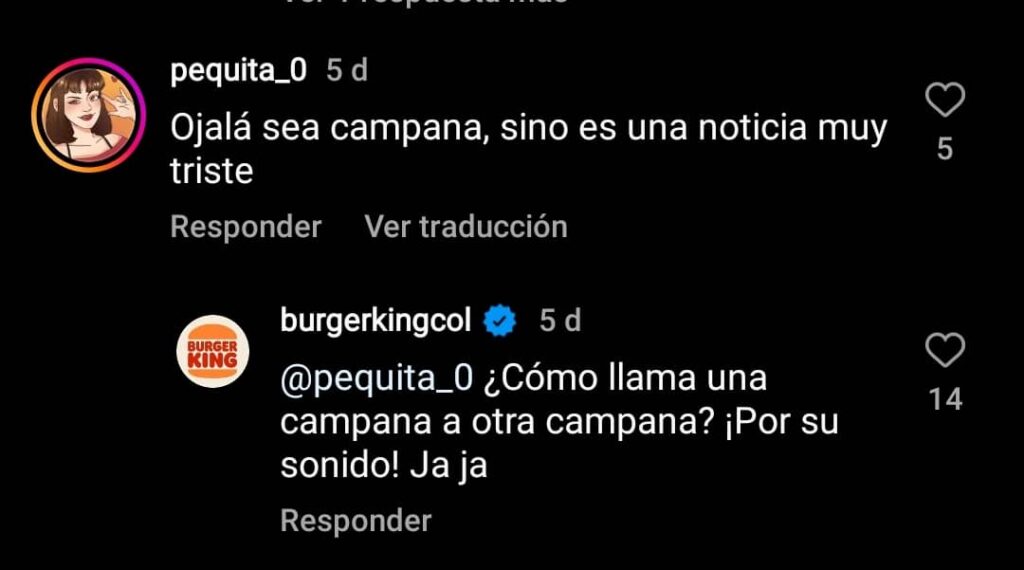Reply to burgerkingcol's comment via Responder
The width and height of the screenshot is (1024, 570).
(356, 521)
